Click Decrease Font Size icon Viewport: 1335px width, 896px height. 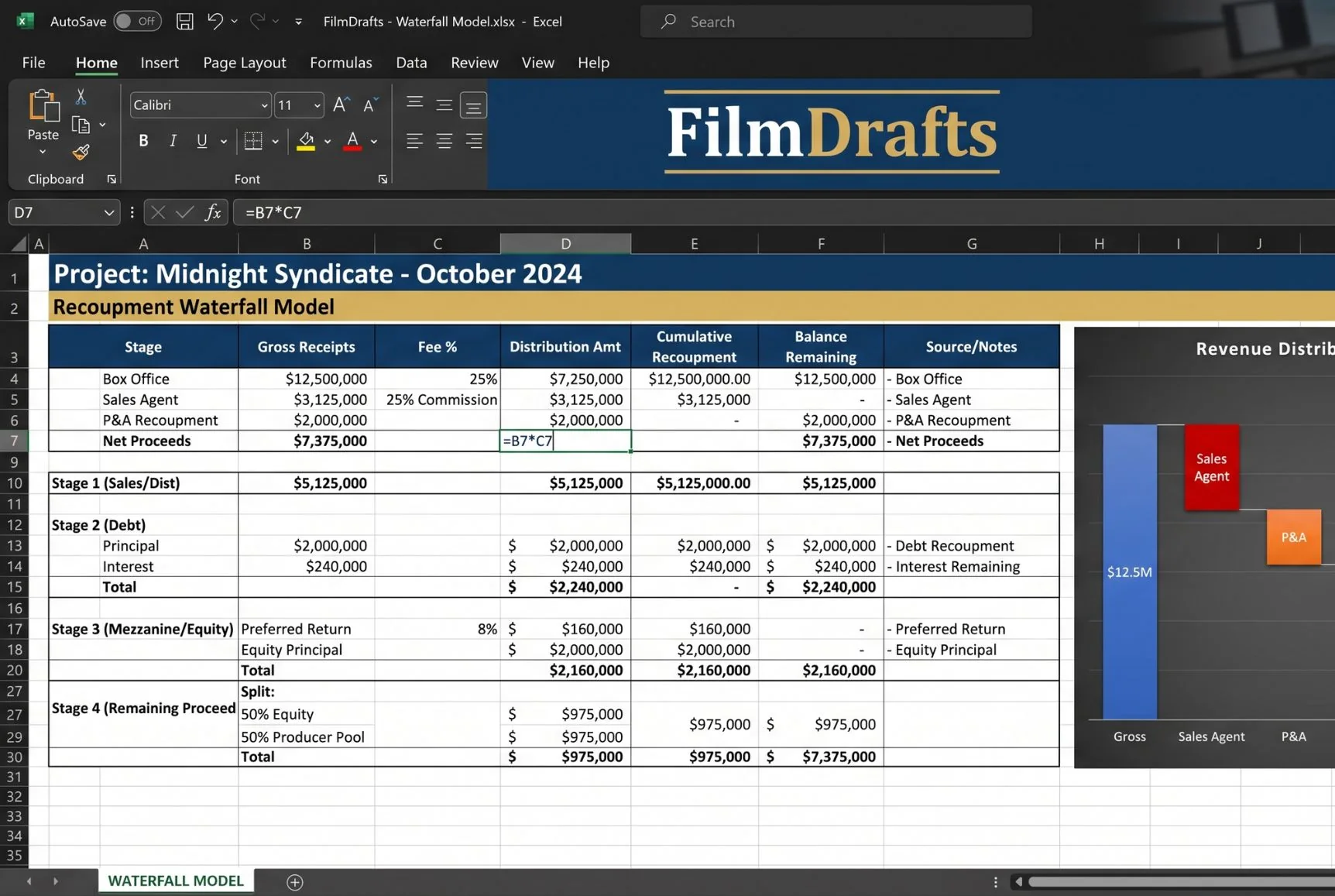pyautogui.click(x=370, y=105)
